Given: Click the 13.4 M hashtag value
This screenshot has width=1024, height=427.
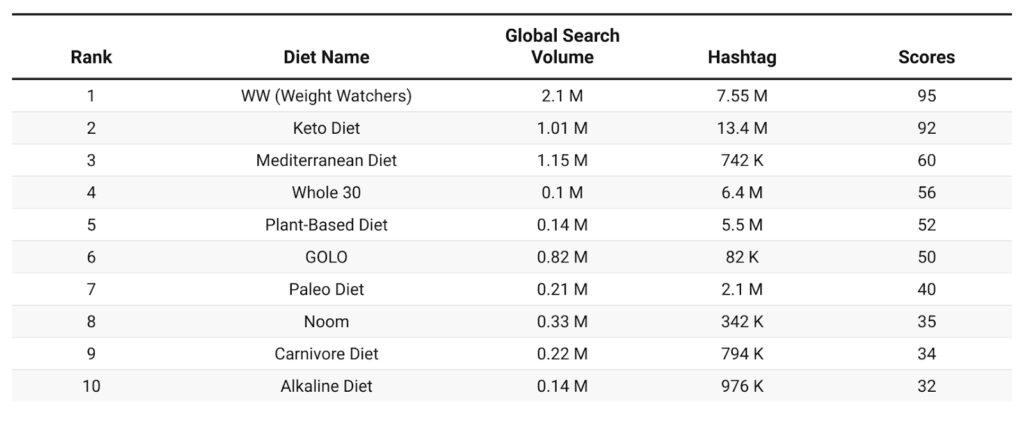Looking at the screenshot, I should coord(741,128).
